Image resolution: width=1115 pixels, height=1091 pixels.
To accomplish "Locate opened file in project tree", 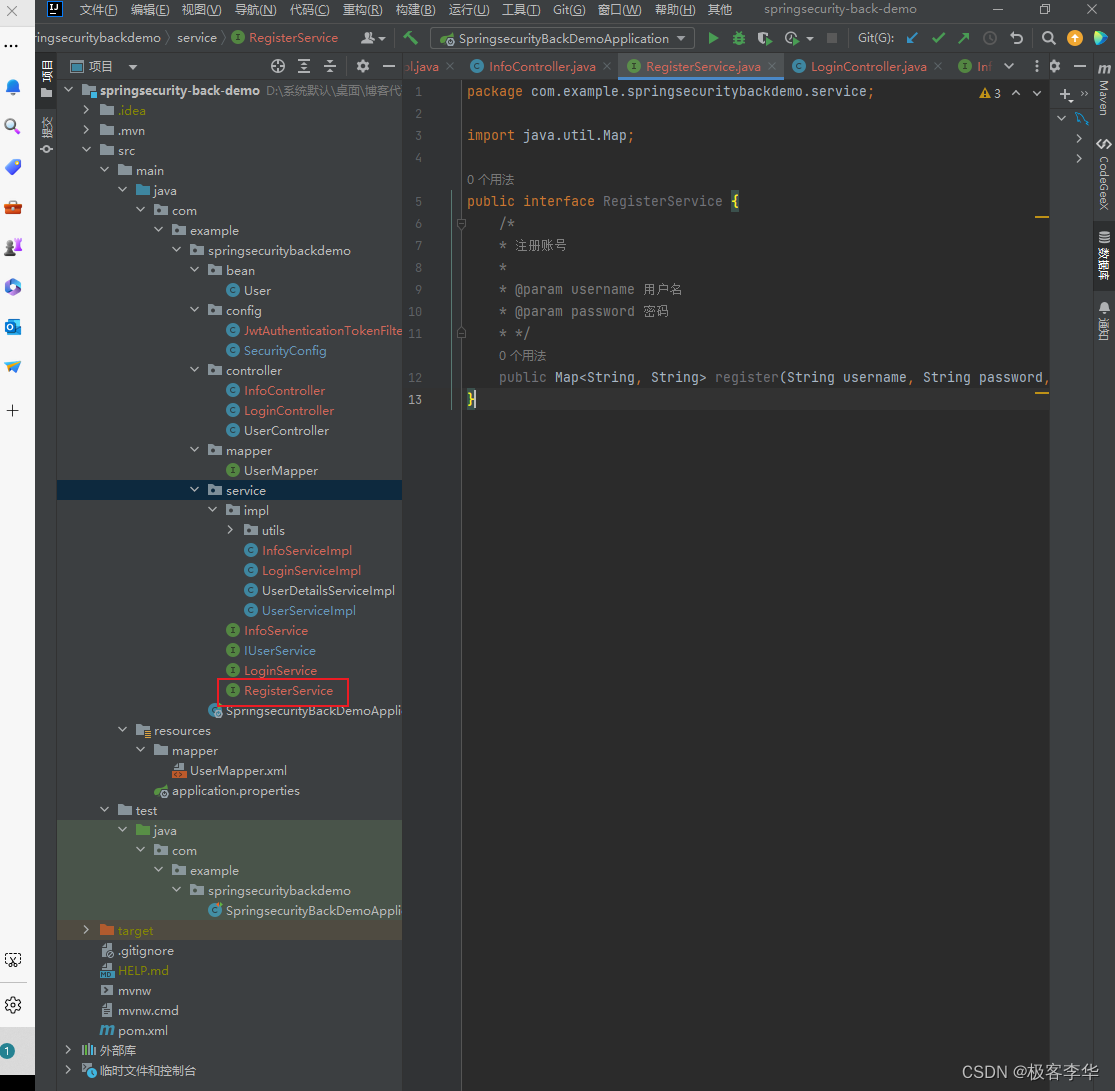I will coord(278,66).
